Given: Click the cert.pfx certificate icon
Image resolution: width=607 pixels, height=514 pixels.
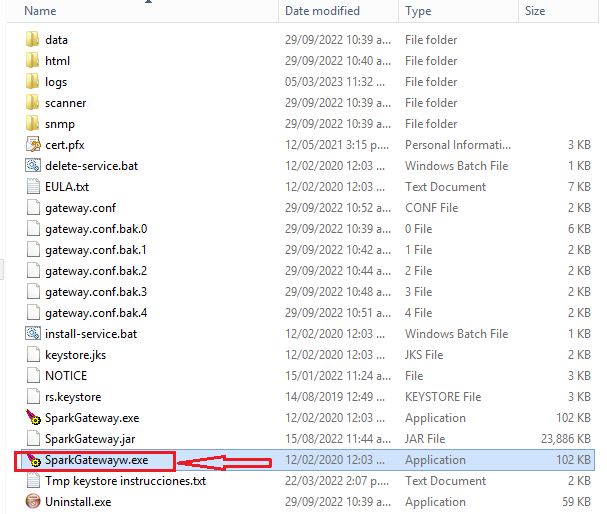Looking at the screenshot, I should [x=33, y=145].
